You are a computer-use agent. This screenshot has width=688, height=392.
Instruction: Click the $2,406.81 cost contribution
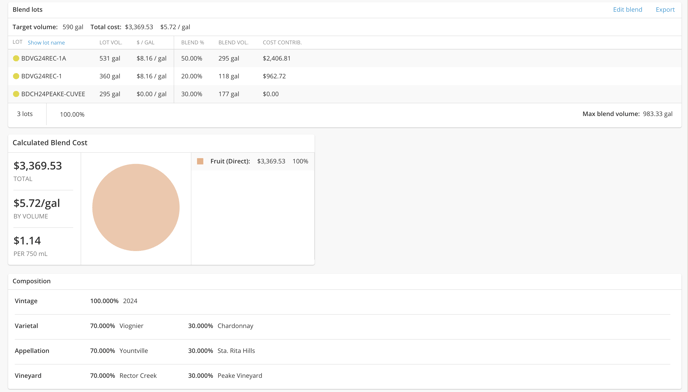276,58
